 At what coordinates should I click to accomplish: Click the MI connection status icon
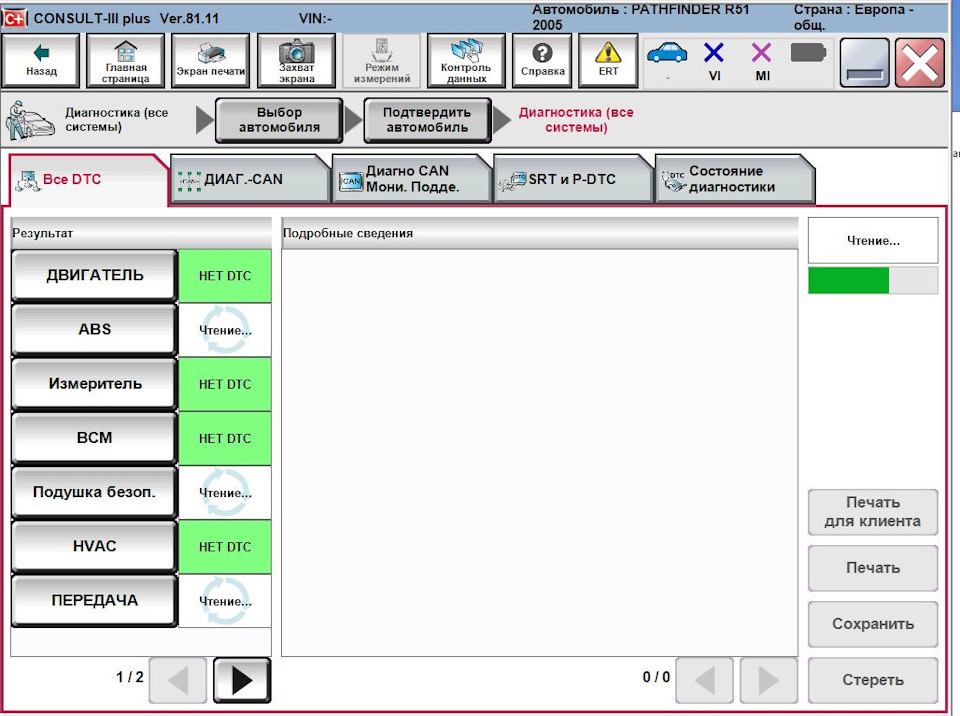(x=762, y=53)
